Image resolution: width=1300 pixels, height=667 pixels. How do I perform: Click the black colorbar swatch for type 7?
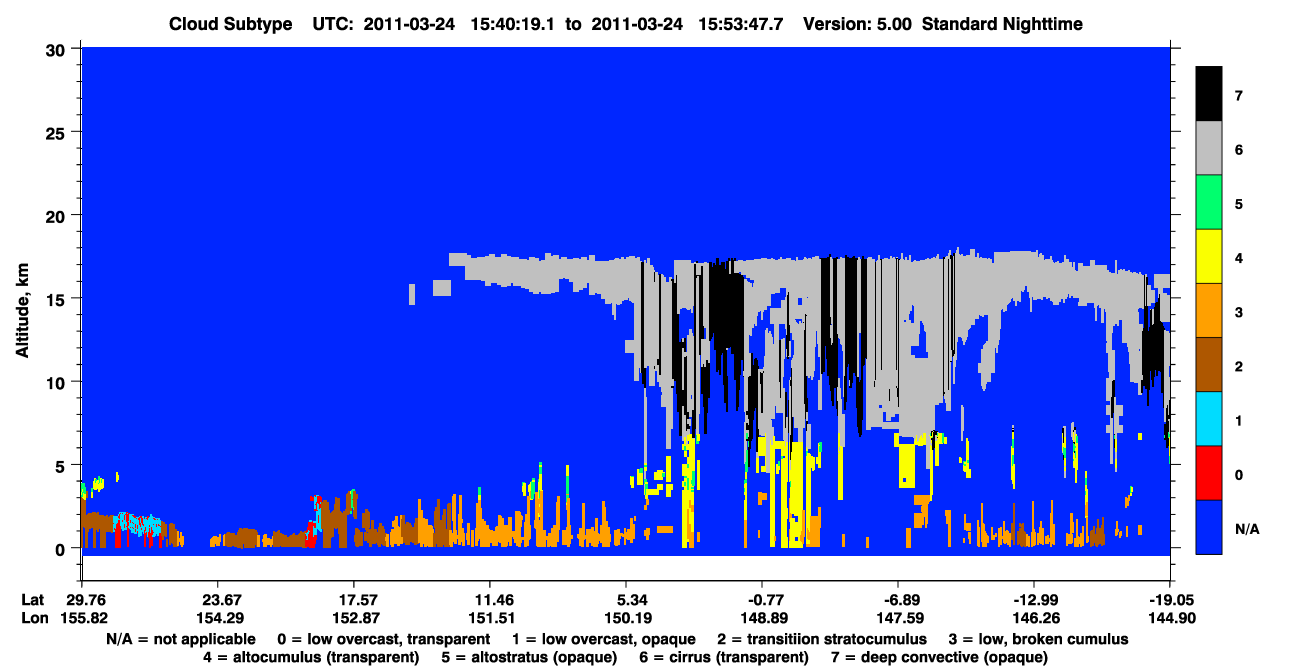(x=1209, y=95)
